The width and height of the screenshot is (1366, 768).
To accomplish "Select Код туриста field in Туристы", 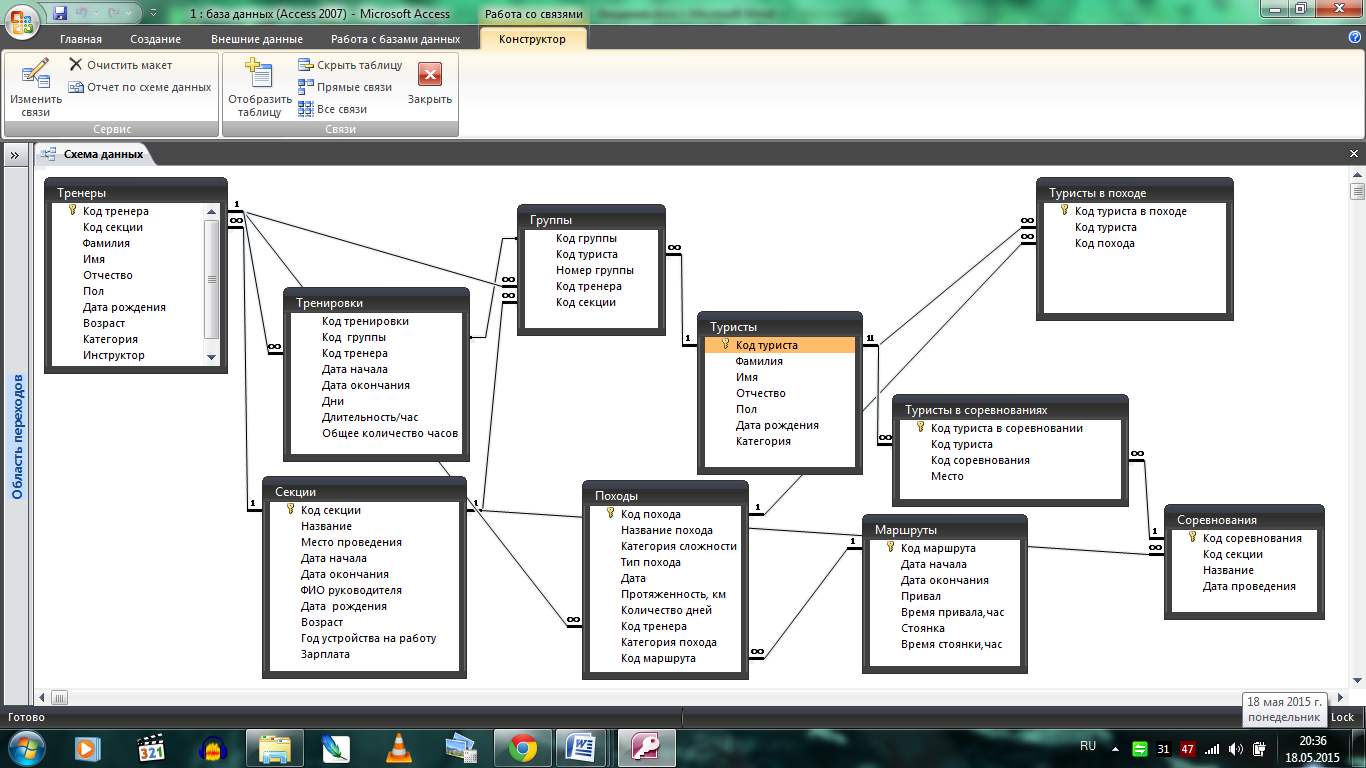I will pyautogui.click(x=766, y=345).
